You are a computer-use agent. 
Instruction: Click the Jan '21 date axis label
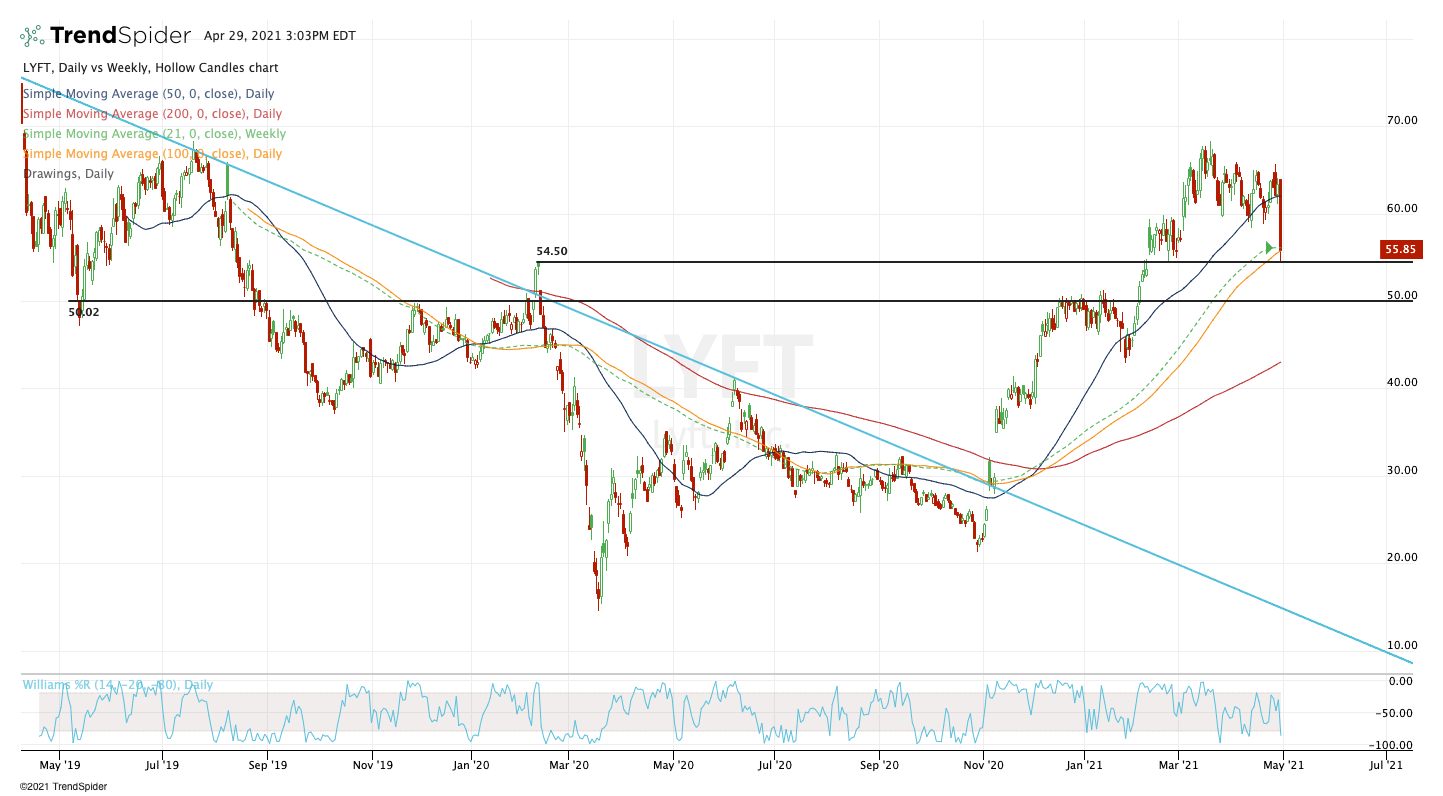pyautogui.click(x=1084, y=767)
